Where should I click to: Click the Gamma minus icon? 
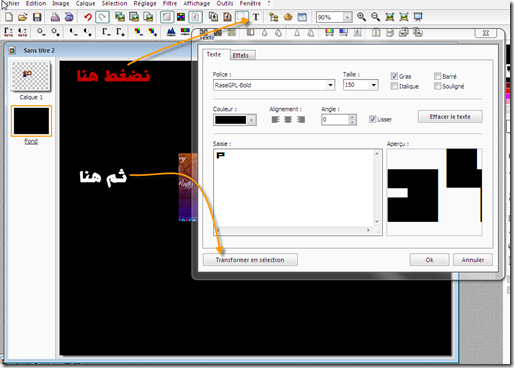click(106, 32)
